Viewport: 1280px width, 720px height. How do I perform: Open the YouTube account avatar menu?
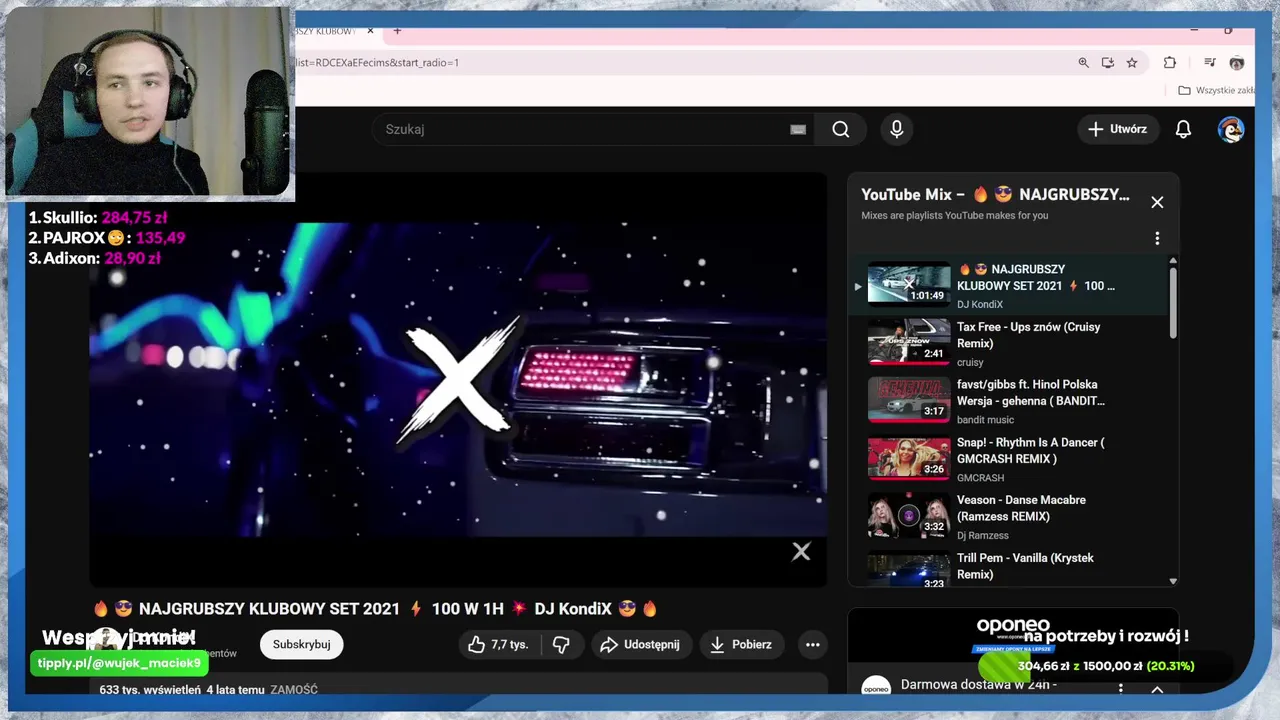1231,129
